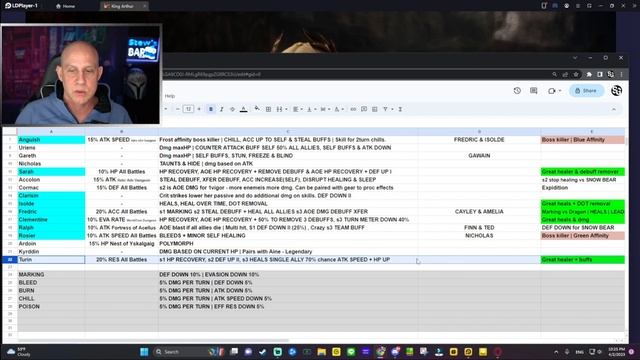
Task: Open the Google account avatar
Action: pyautogui.click(x=616, y=91)
